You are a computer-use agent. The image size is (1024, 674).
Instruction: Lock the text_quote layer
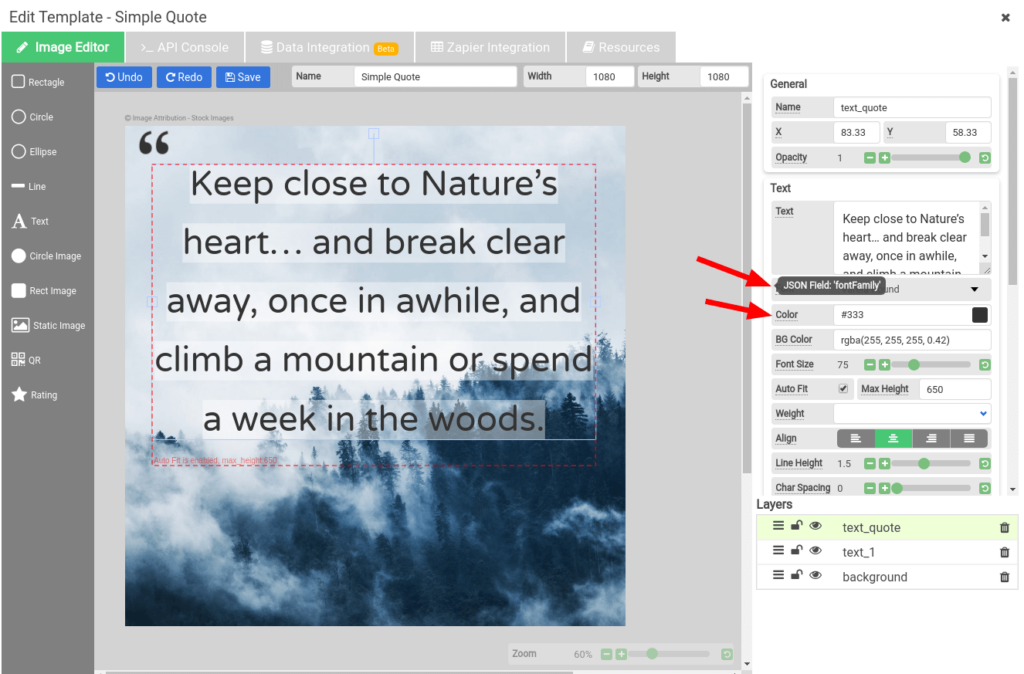(797, 525)
